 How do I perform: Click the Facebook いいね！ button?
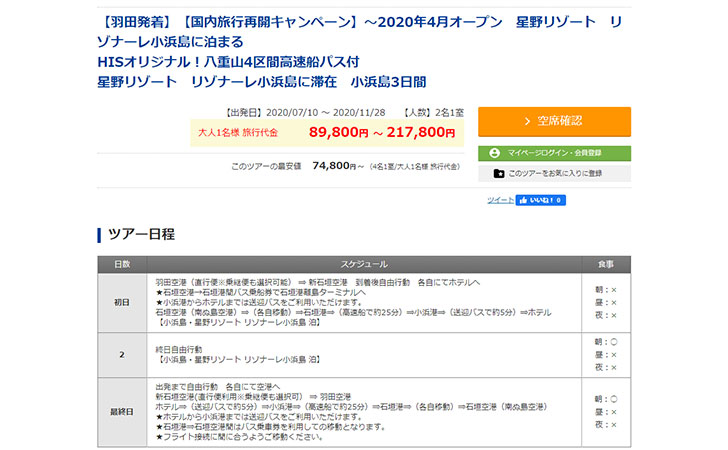click(x=540, y=200)
